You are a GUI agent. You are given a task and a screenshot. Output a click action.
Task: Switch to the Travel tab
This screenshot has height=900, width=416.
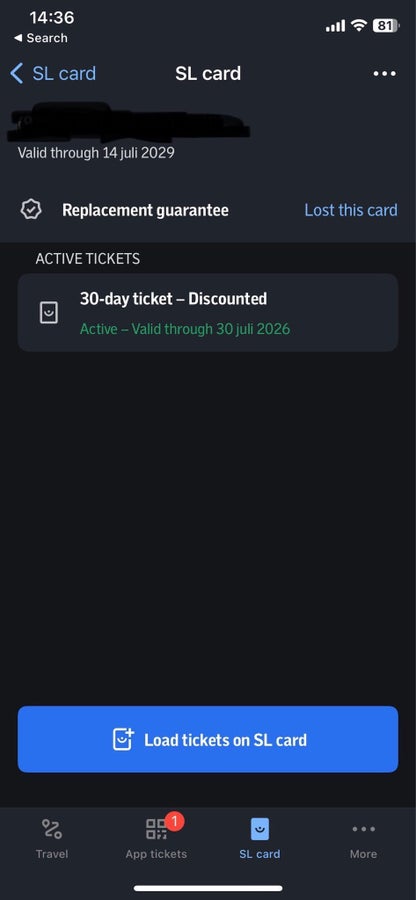[x=52, y=838]
